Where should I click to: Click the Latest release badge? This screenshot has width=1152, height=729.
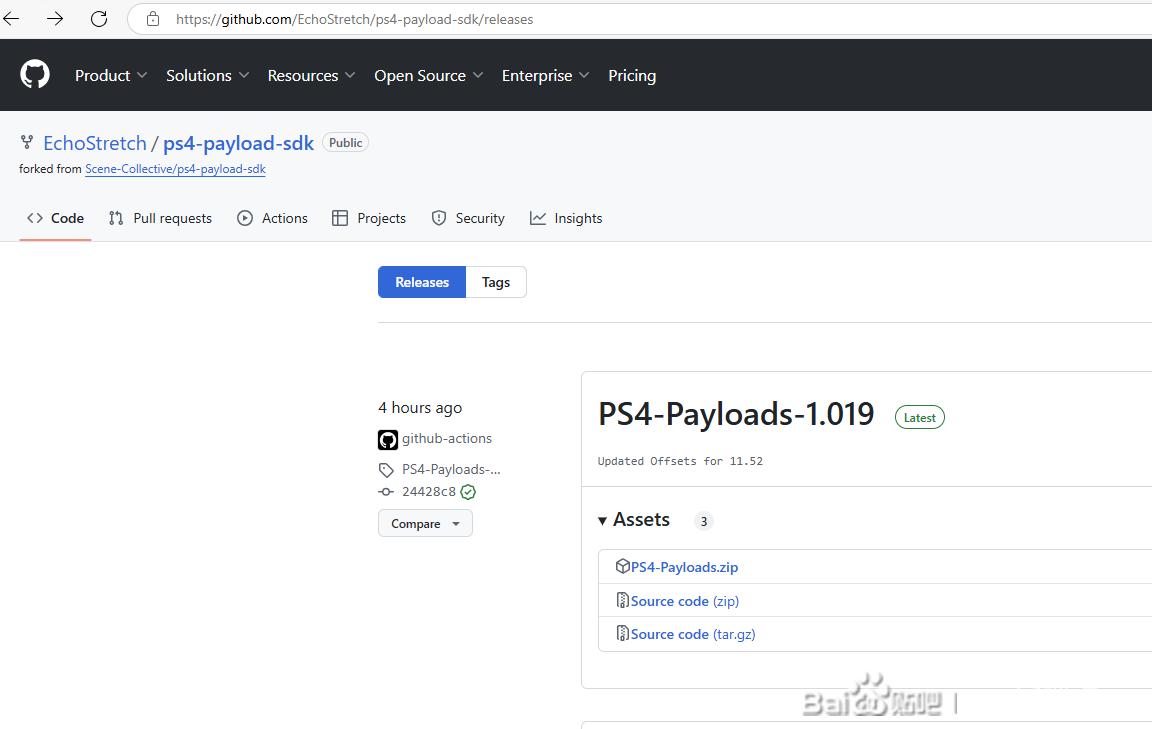tap(920, 417)
